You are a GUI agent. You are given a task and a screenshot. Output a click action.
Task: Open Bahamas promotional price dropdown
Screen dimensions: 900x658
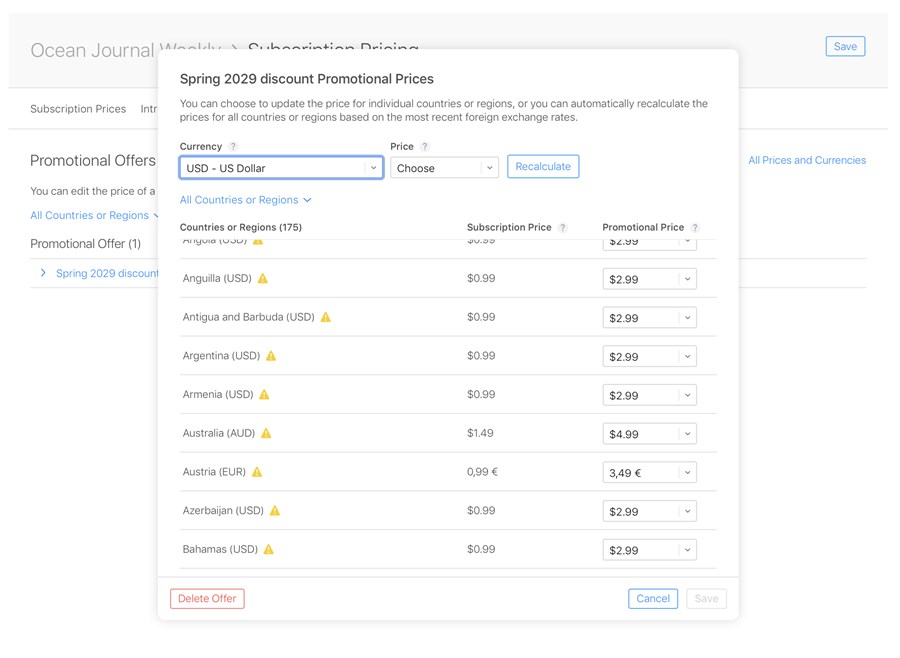coord(649,550)
